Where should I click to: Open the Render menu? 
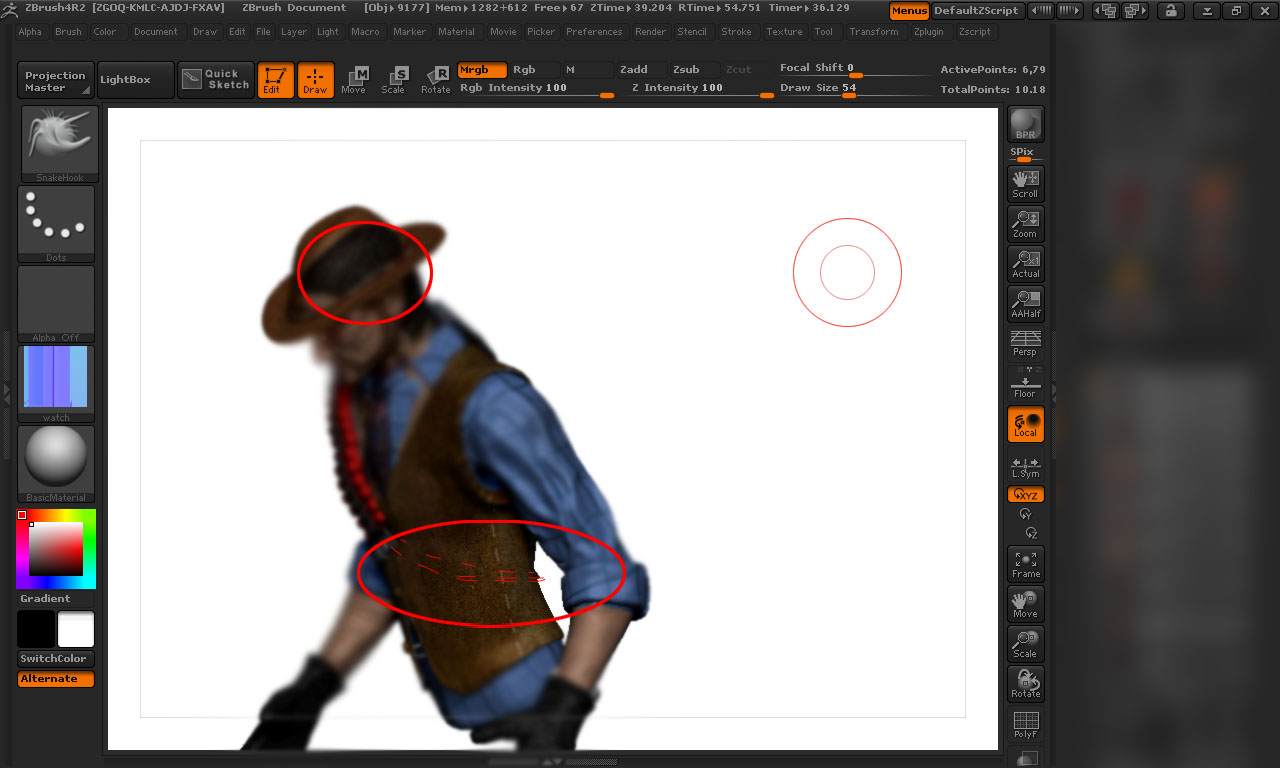[x=650, y=31]
